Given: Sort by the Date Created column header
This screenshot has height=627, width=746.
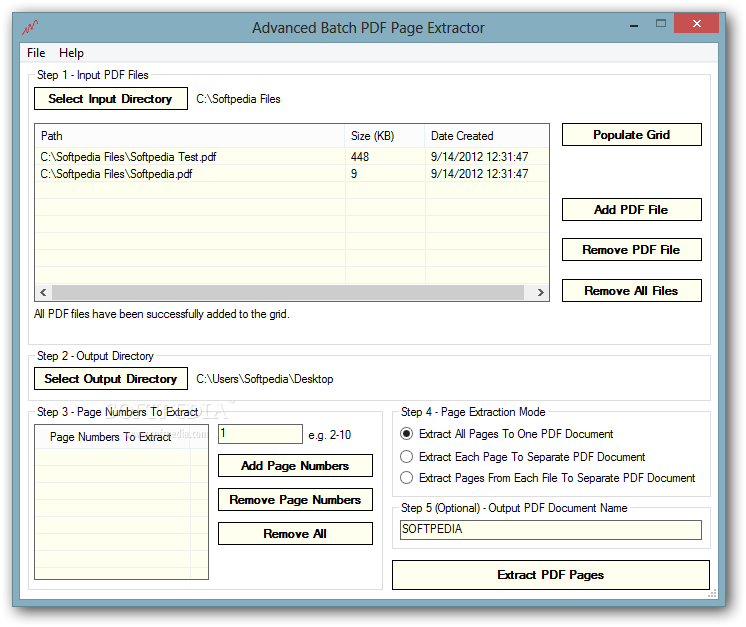Looking at the screenshot, I should [487, 136].
